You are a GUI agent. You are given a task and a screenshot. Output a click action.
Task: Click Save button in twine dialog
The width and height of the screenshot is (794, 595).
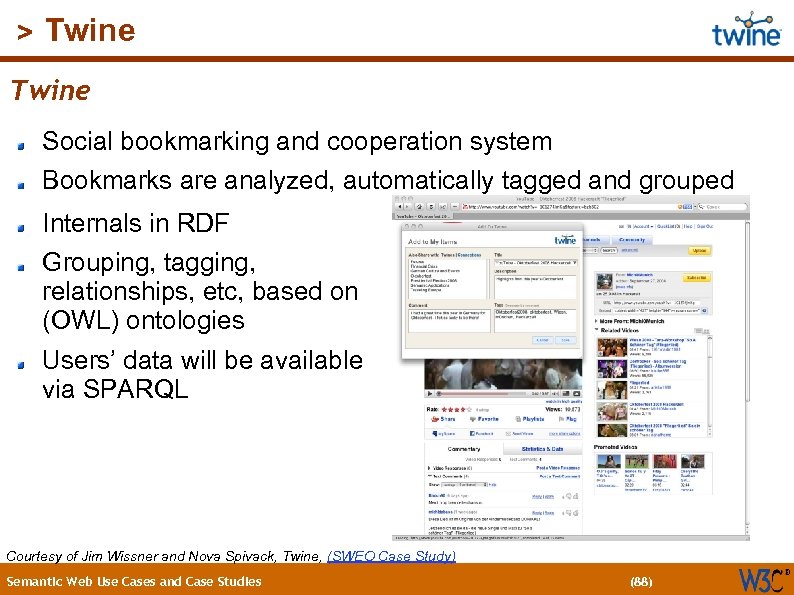coord(566,340)
